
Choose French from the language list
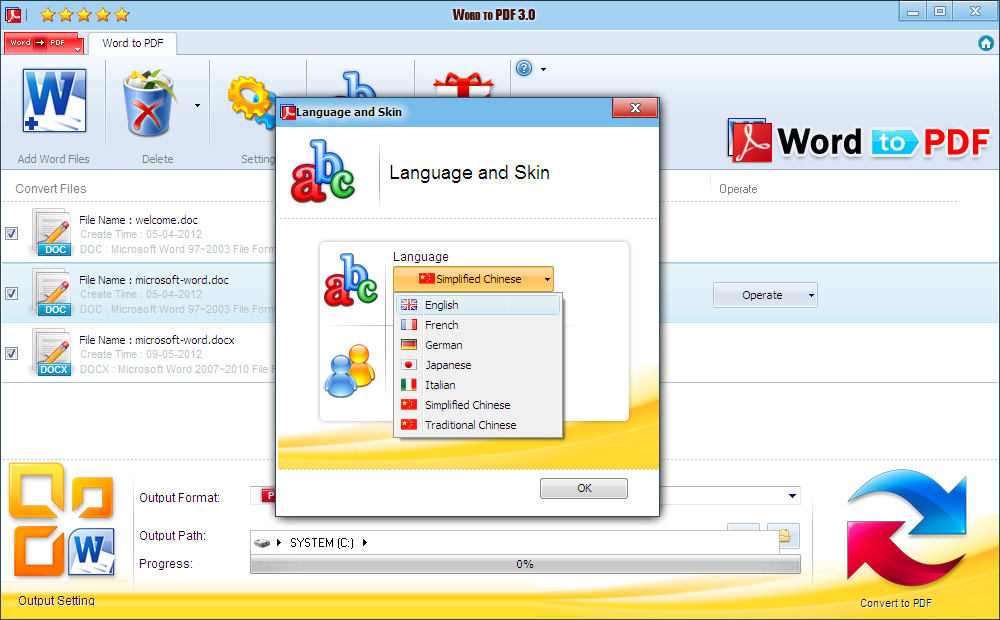pyautogui.click(x=478, y=325)
